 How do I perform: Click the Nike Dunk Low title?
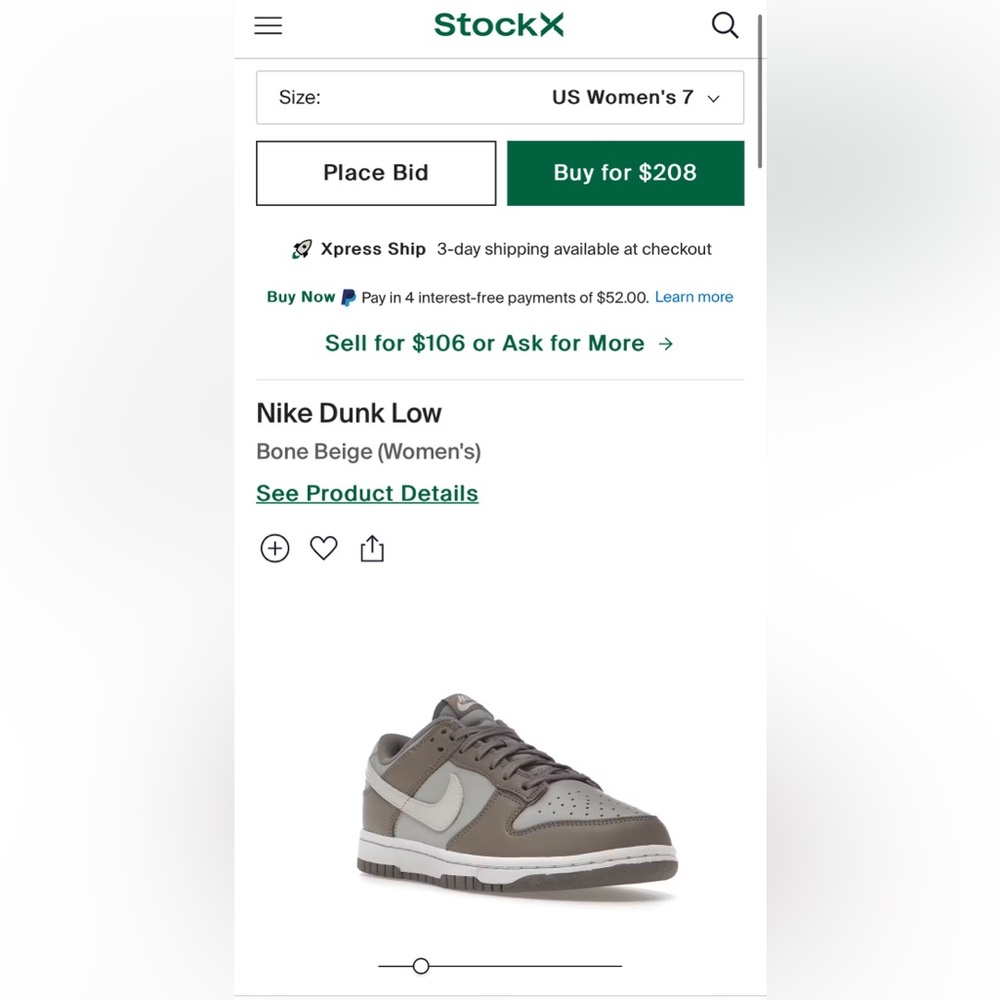349,413
